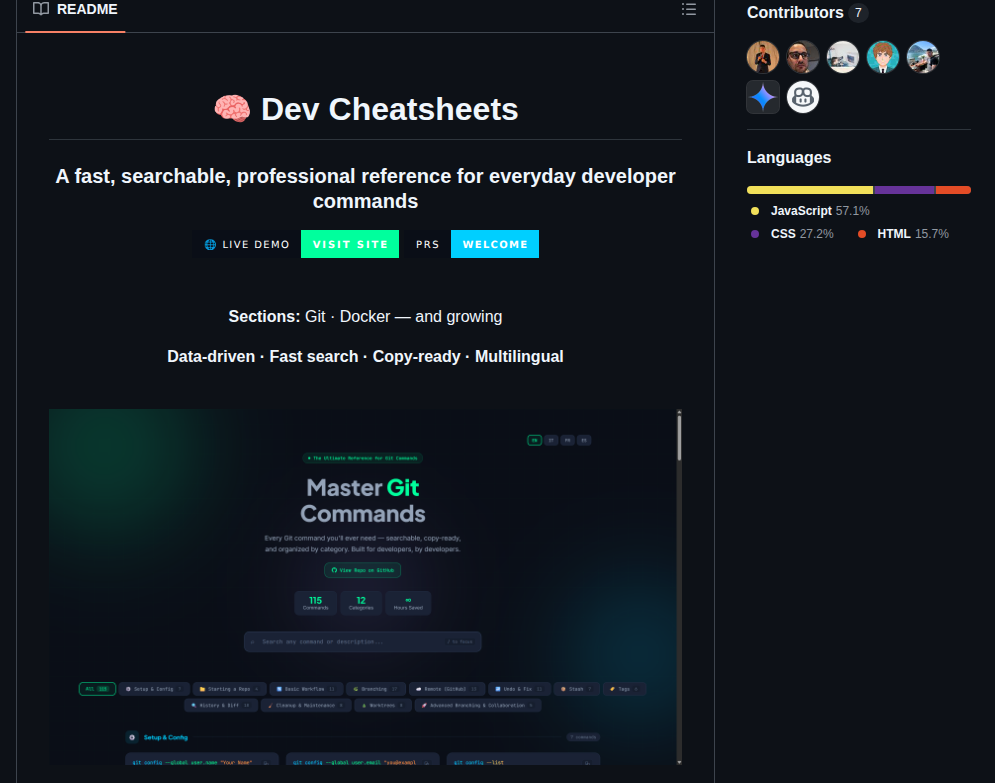Open the JavaScript 57.1% language link

(x=810, y=211)
